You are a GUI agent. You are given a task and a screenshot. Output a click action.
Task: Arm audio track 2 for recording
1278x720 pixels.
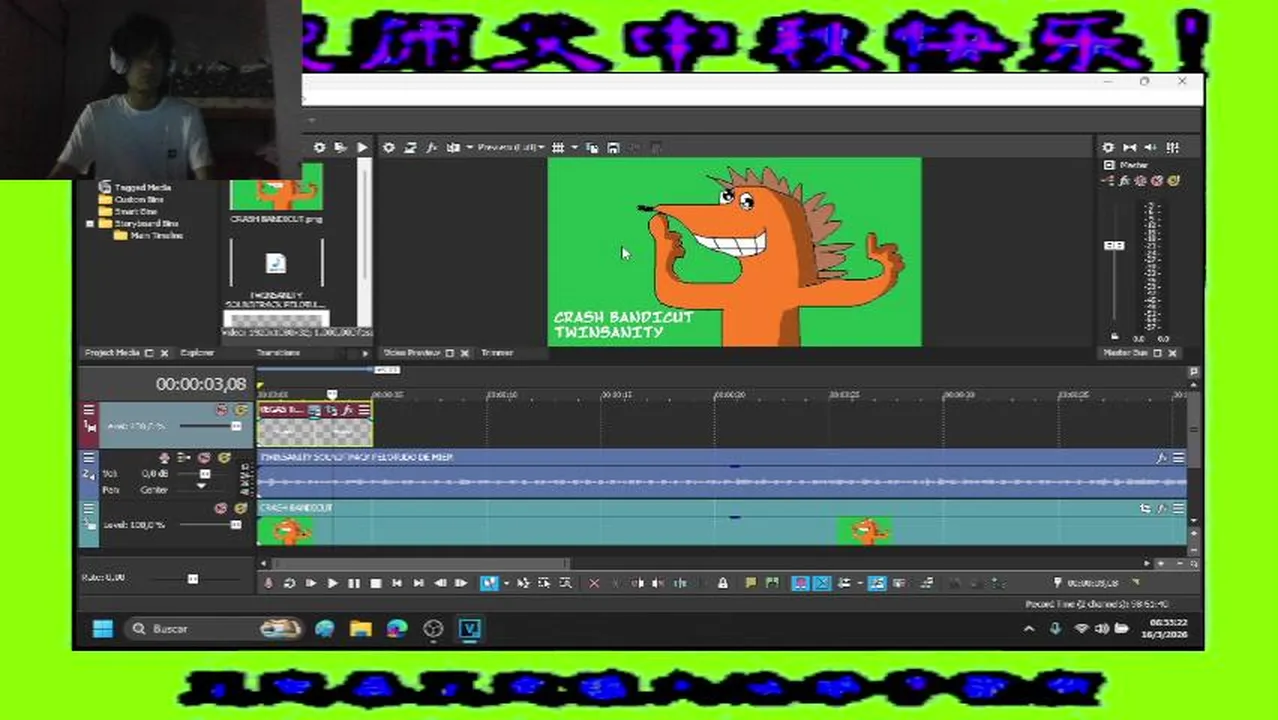(165, 458)
